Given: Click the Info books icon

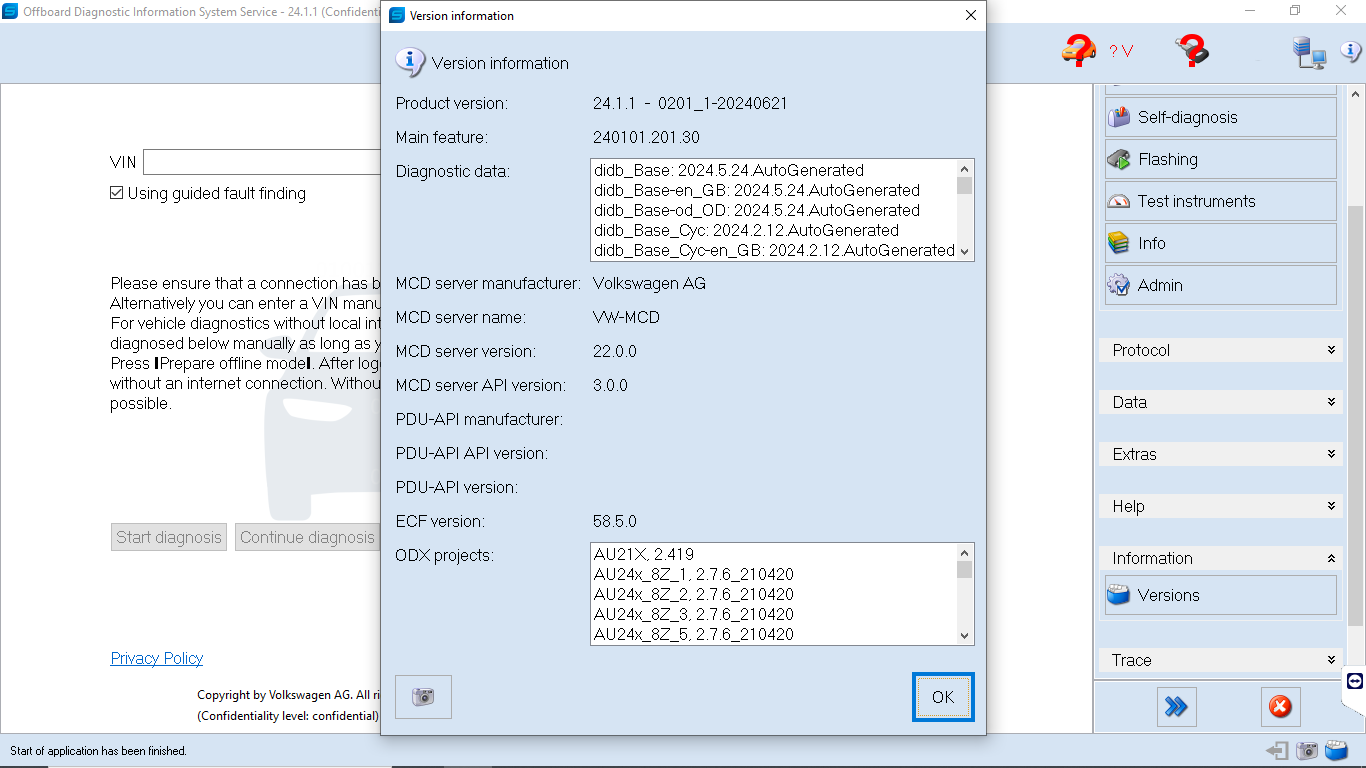Looking at the screenshot, I should click(x=1119, y=243).
